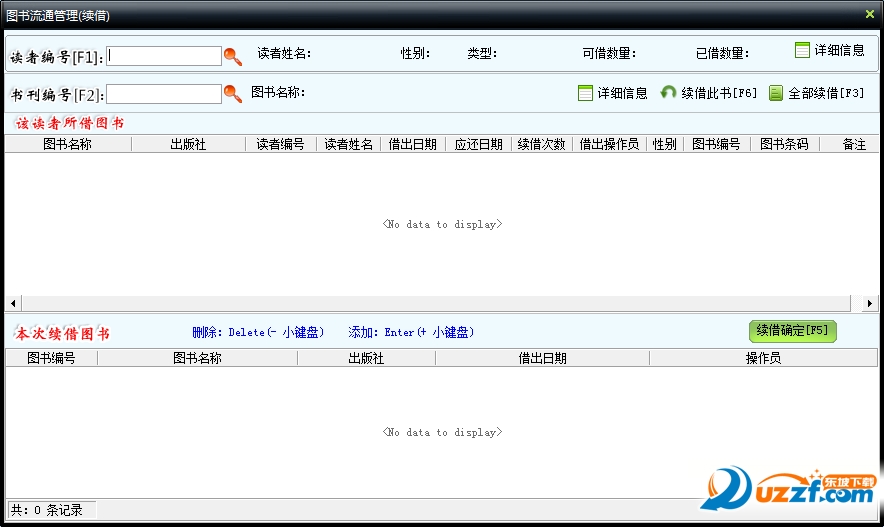Click 读者编号 column header
Image resolution: width=884 pixels, height=527 pixels.
[x=281, y=144]
